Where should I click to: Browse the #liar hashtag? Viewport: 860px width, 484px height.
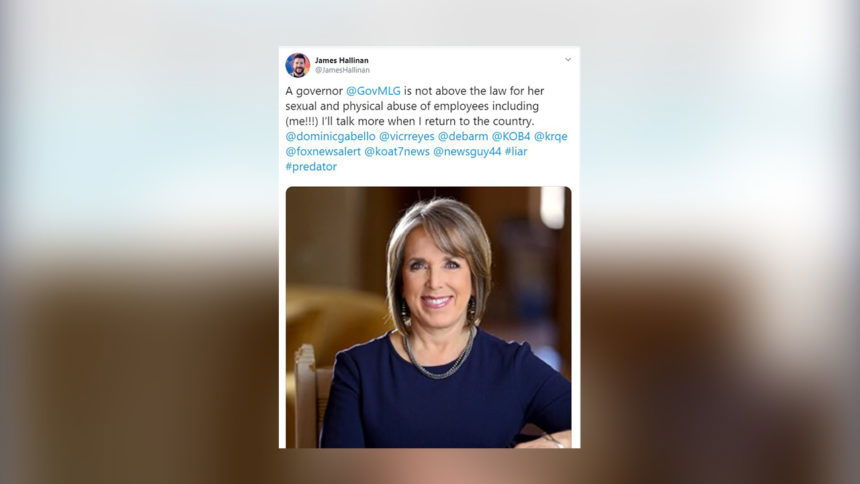(x=516, y=151)
